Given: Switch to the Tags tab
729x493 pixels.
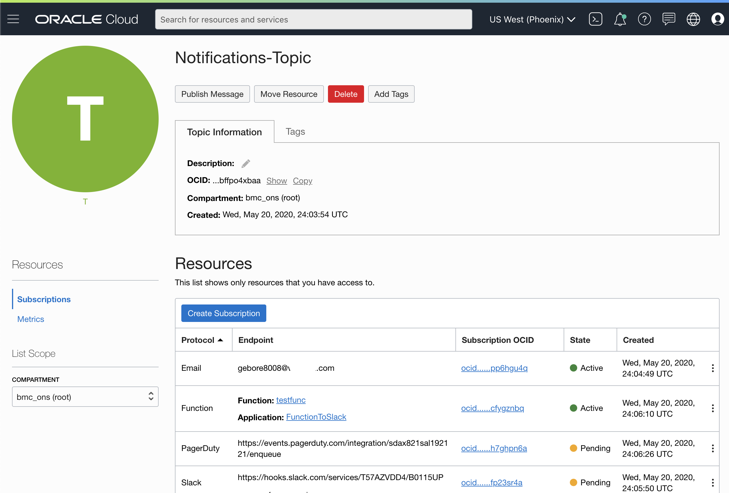Looking at the screenshot, I should (x=295, y=132).
